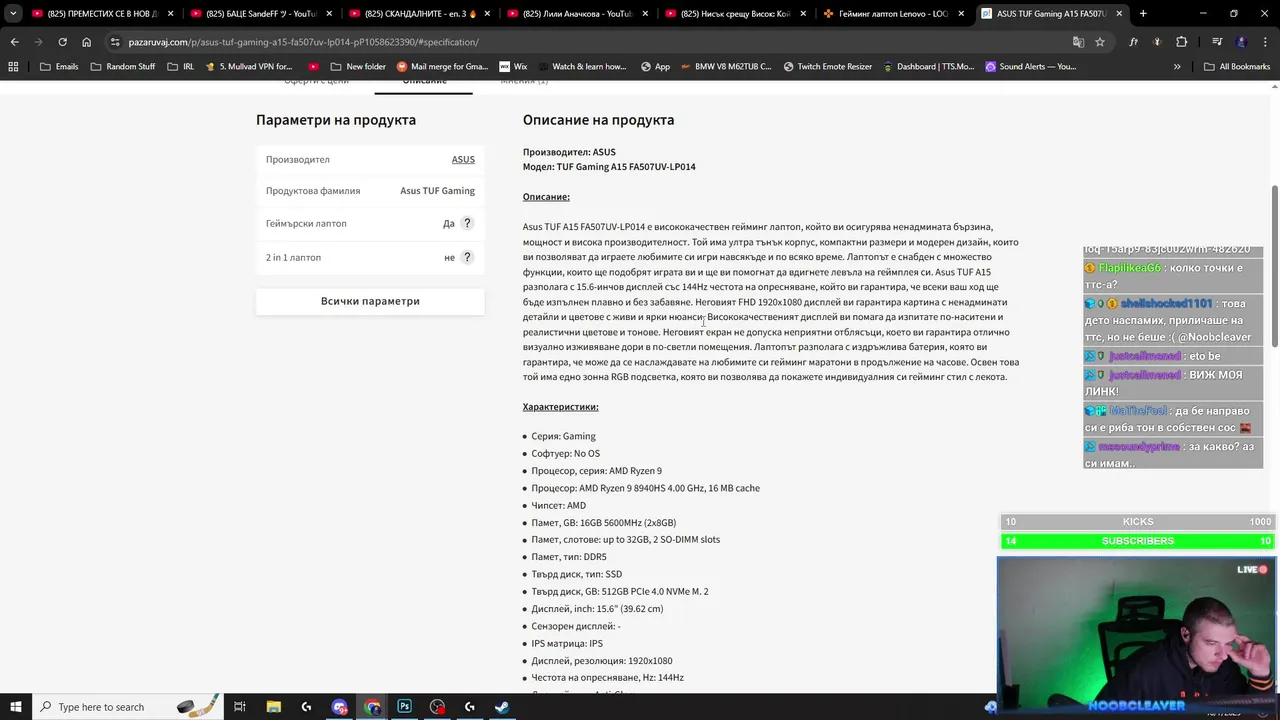Screen dimensions: 1280x720
Task: Click the help icon next to 2 in 1 лаптоп
Action: click(466, 257)
